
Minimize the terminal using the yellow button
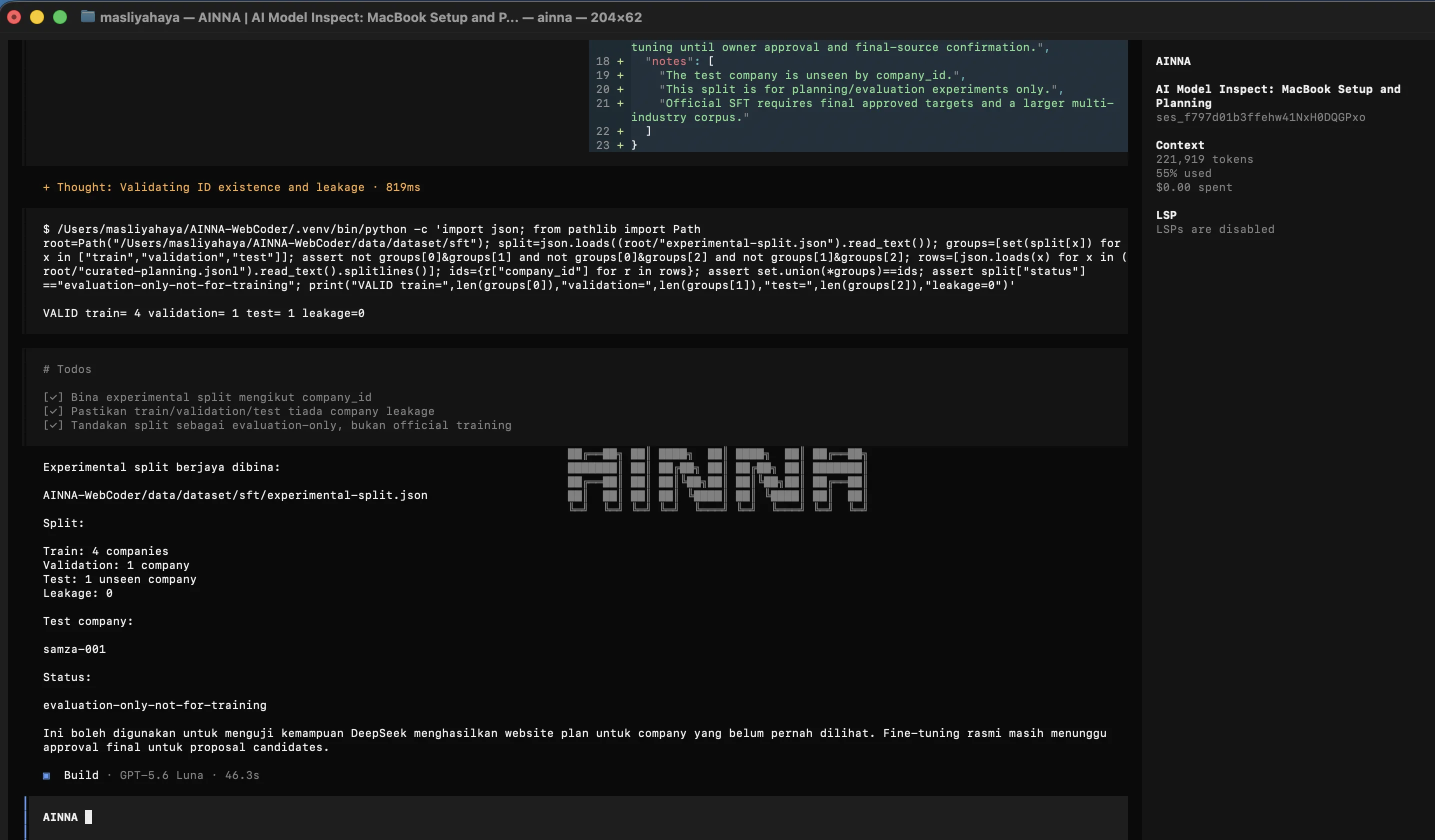37,17
